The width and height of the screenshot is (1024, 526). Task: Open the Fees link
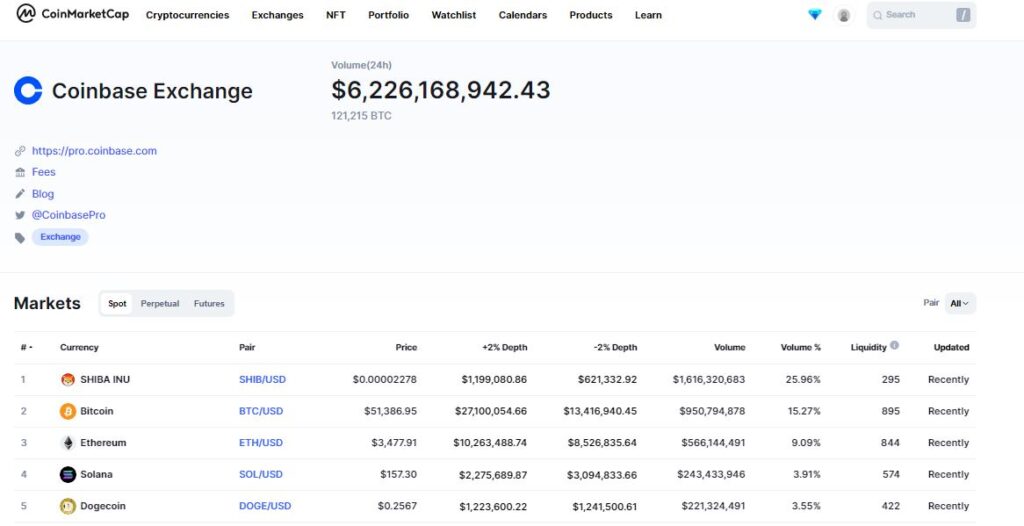pos(44,173)
